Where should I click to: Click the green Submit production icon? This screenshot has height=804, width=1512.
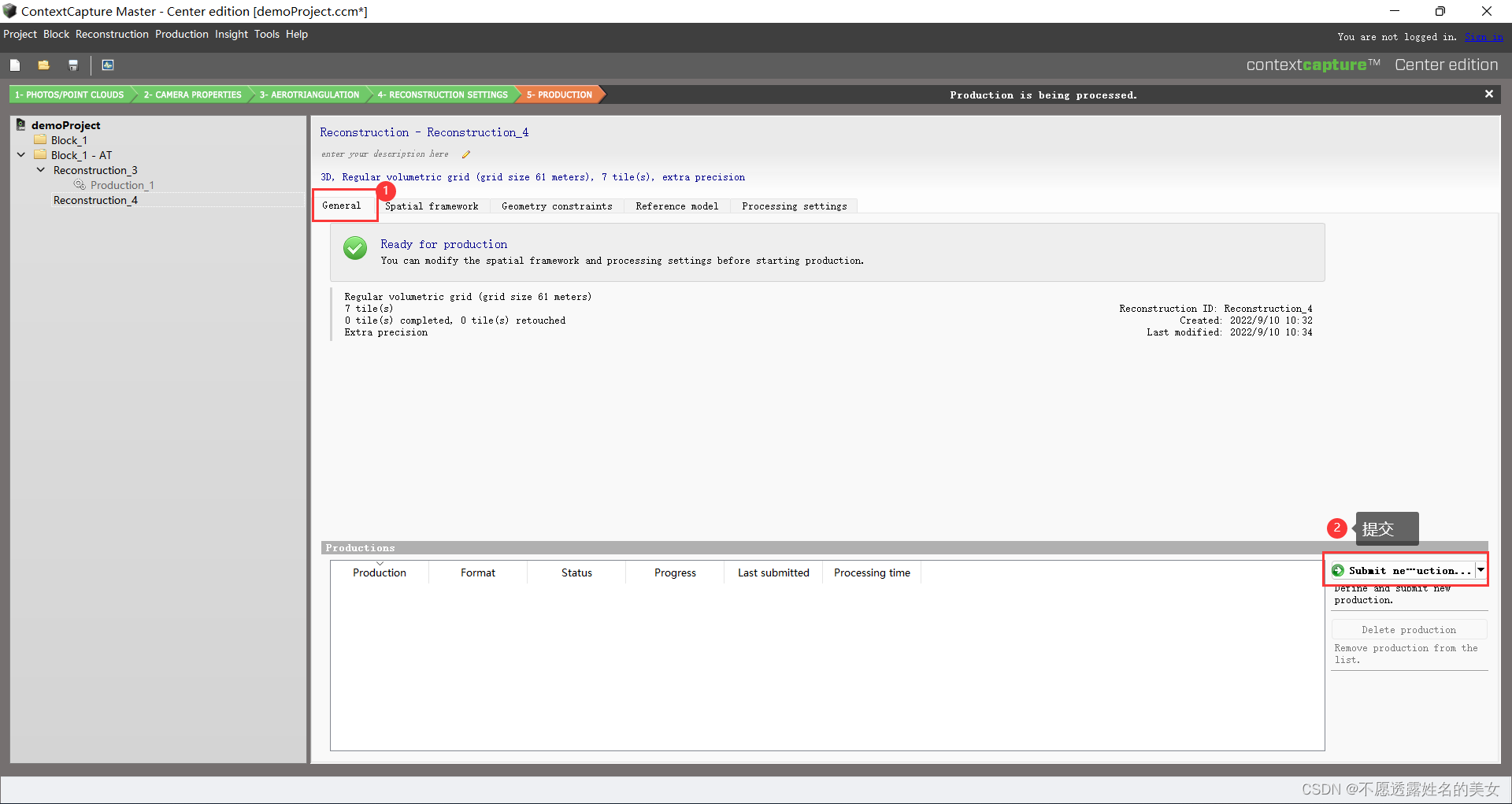pyautogui.click(x=1338, y=570)
